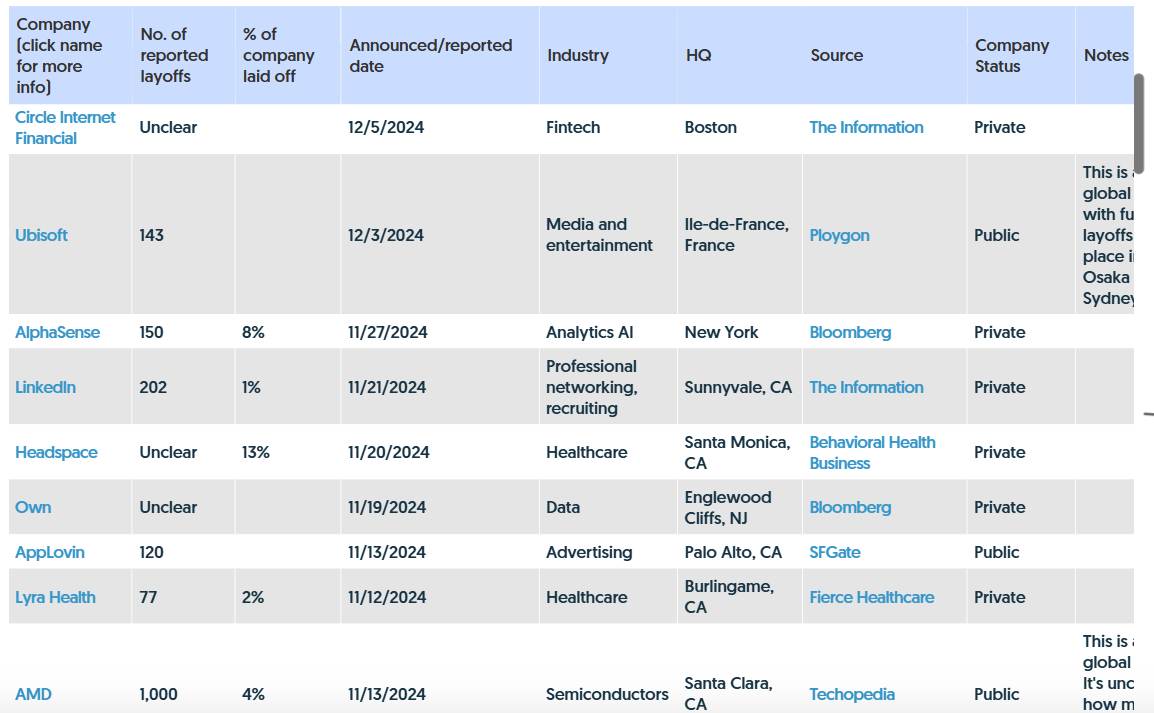This screenshot has height=713, width=1154.
Task: Open the LinkedIn company link
Action: [45, 387]
